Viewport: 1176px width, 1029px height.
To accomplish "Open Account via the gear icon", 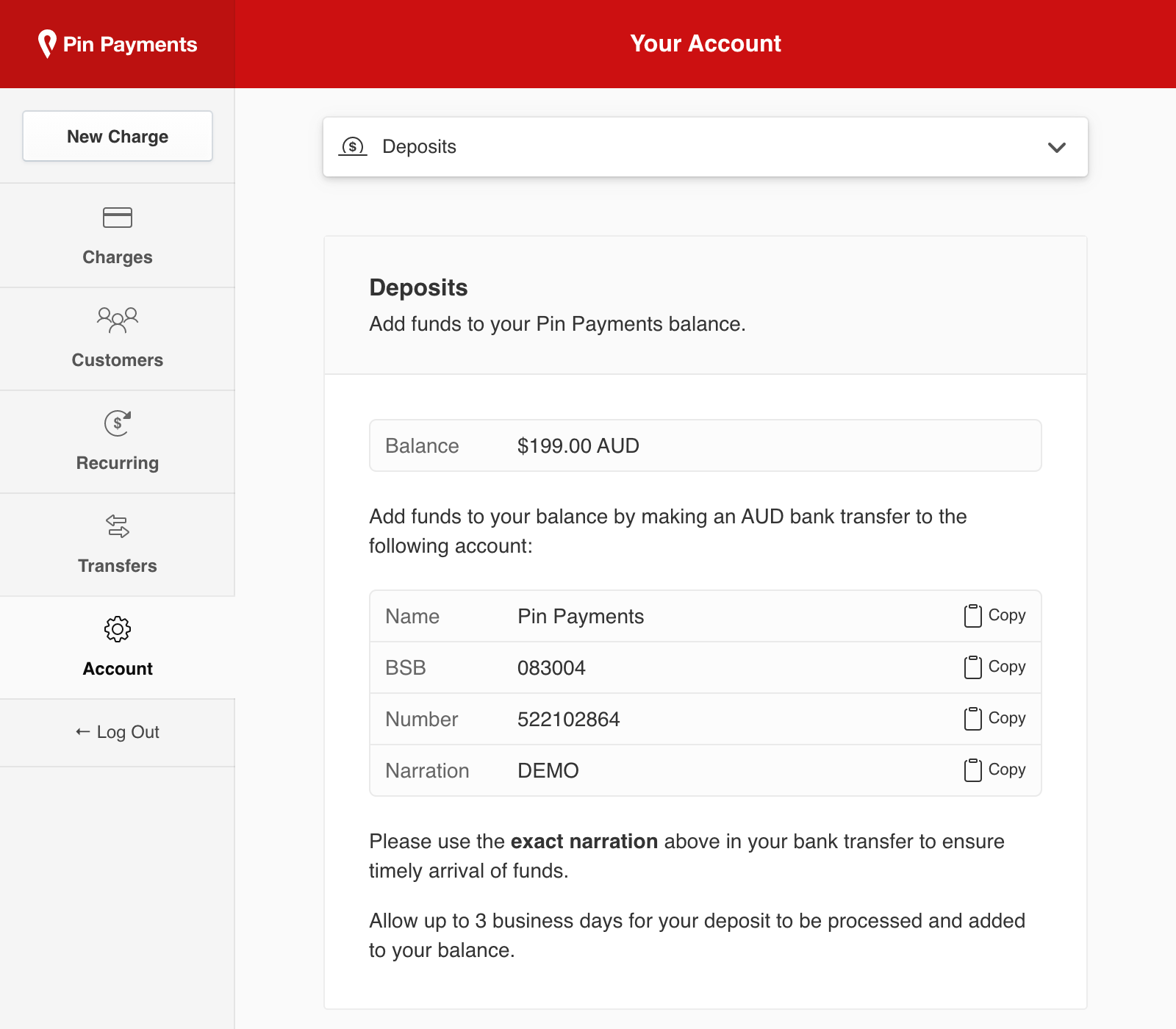I will click(x=118, y=629).
